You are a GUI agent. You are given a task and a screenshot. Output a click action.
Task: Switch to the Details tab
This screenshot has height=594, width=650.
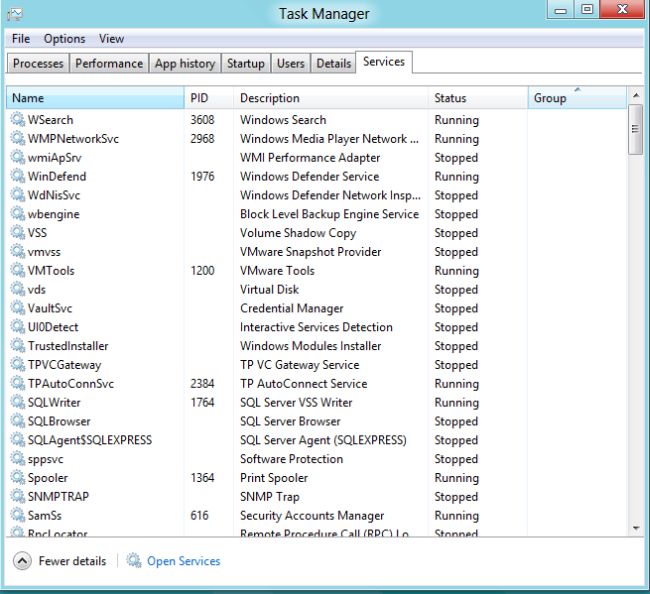(334, 63)
